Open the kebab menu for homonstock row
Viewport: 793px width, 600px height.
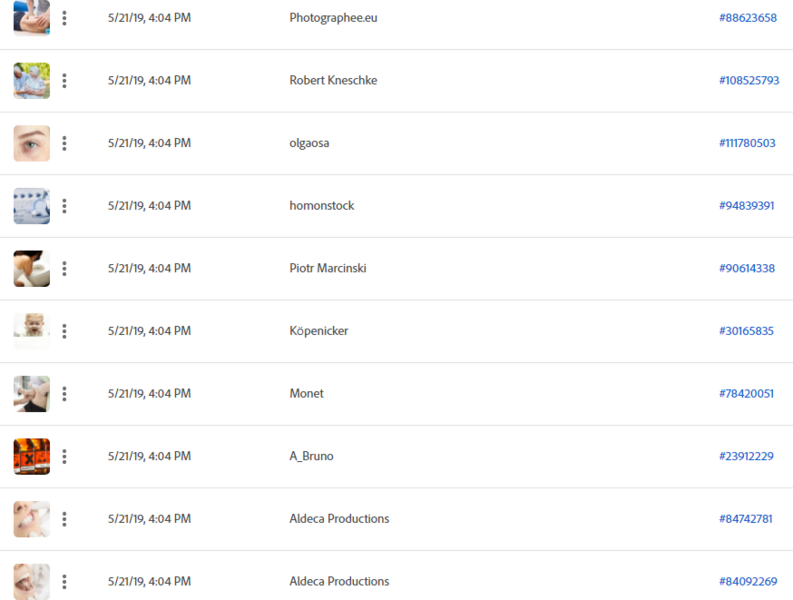64,206
